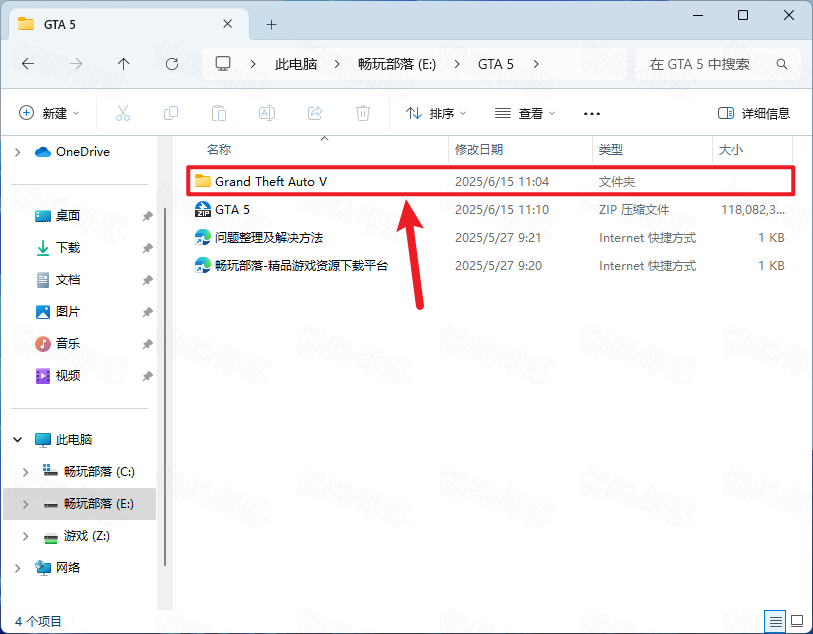Select the GTA 5 ZIP file icon
This screenshot has height=634, width=813.
(203, 209)
